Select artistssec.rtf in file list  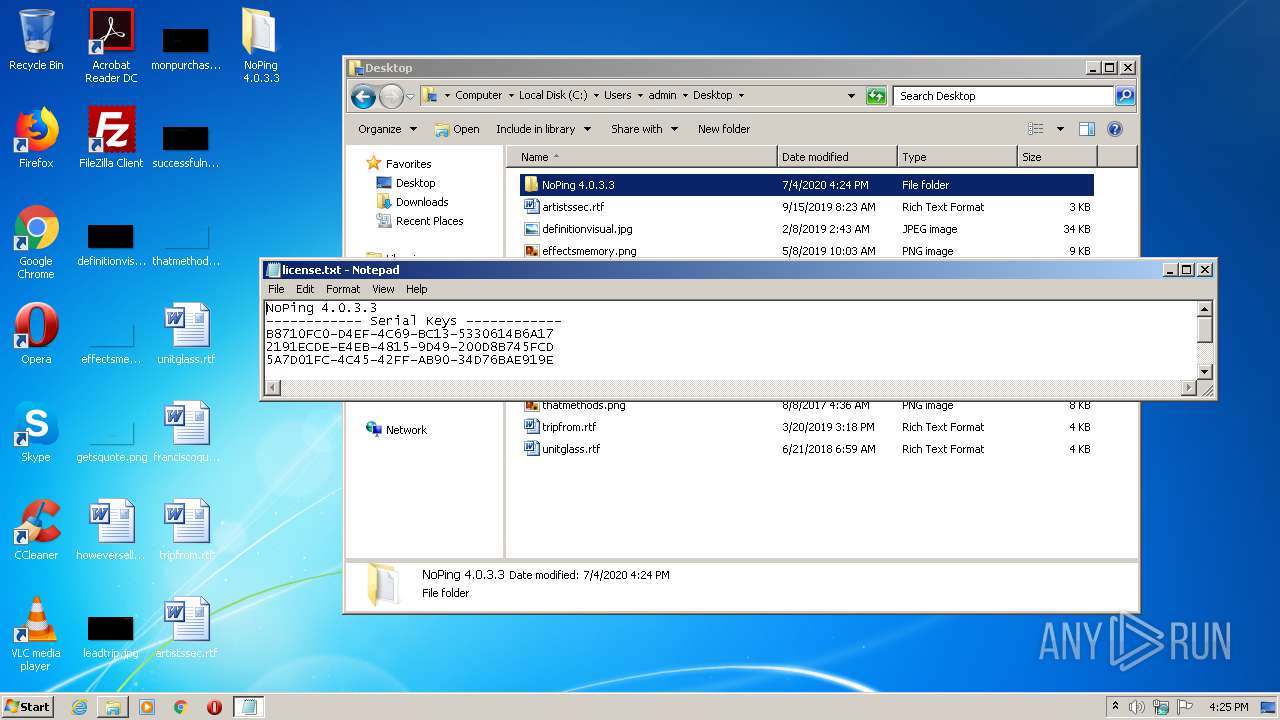coord(806,207)
